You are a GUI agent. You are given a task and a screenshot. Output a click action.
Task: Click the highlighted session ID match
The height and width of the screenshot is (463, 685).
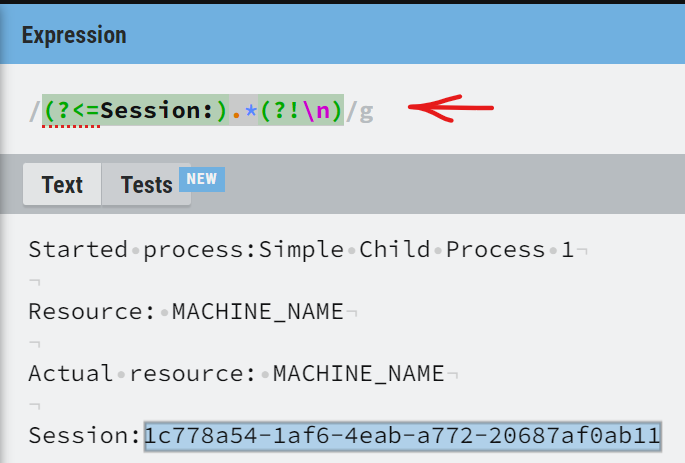[402, 436]
